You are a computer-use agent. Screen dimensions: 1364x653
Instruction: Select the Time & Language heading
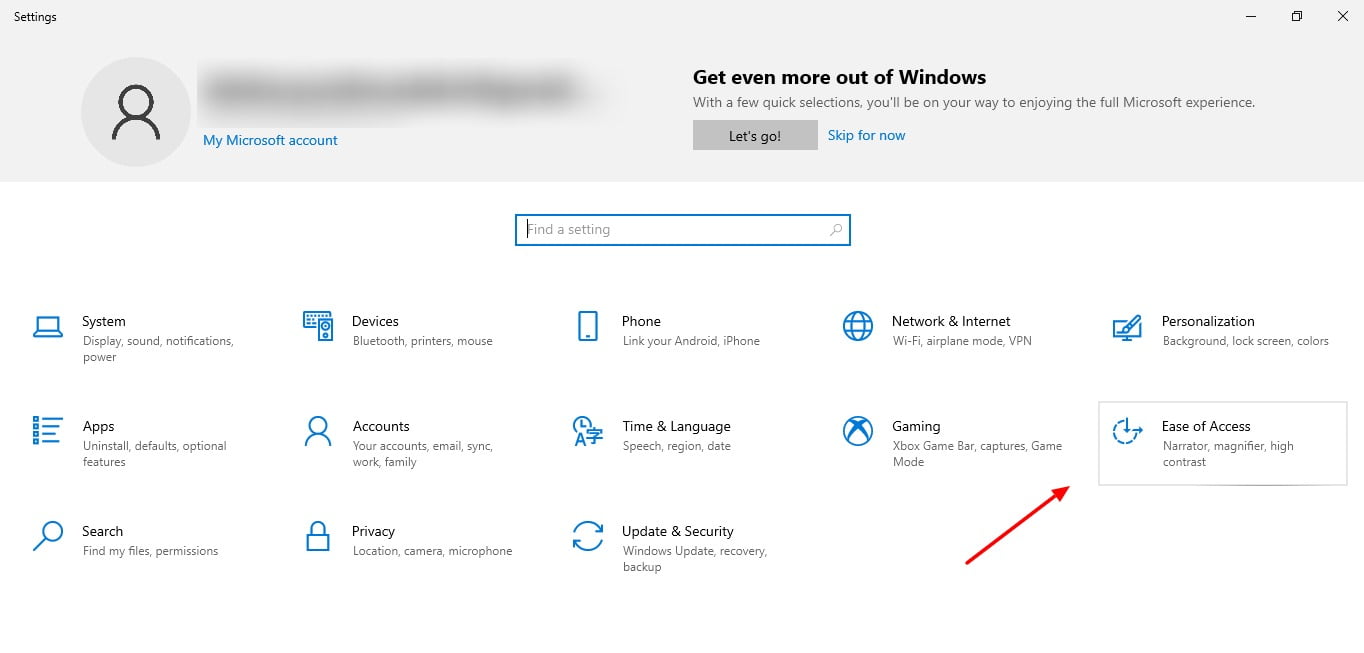click(x=676, y=426)
